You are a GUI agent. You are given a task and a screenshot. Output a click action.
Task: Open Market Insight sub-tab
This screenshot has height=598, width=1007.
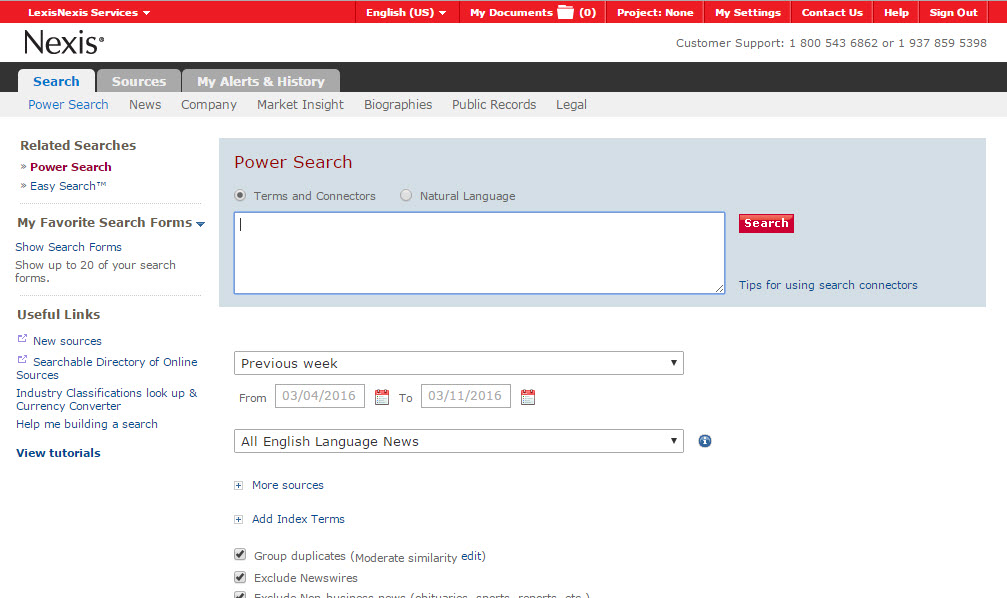click(x=300, y=105)
